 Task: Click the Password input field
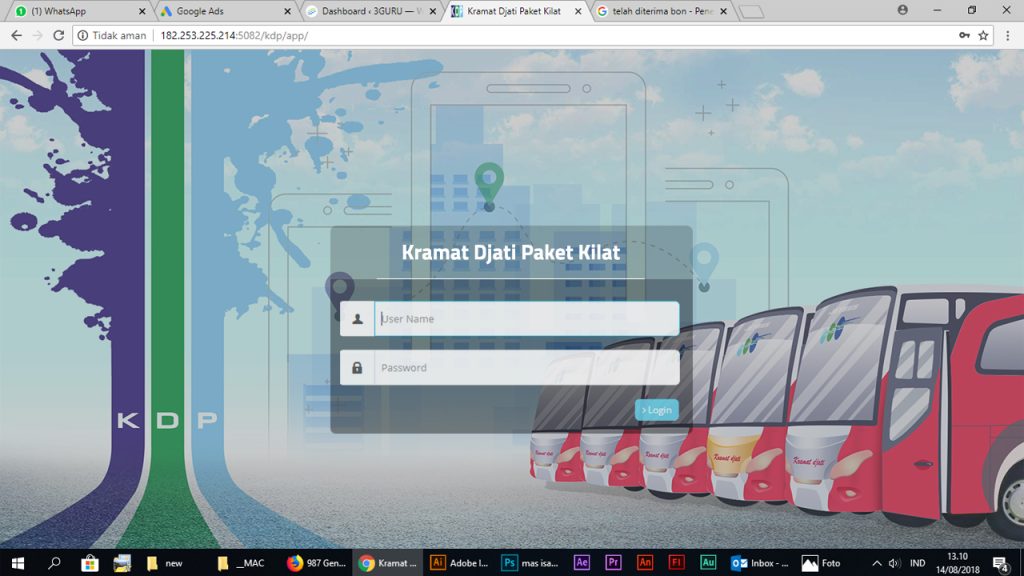(x=526, y=368)
